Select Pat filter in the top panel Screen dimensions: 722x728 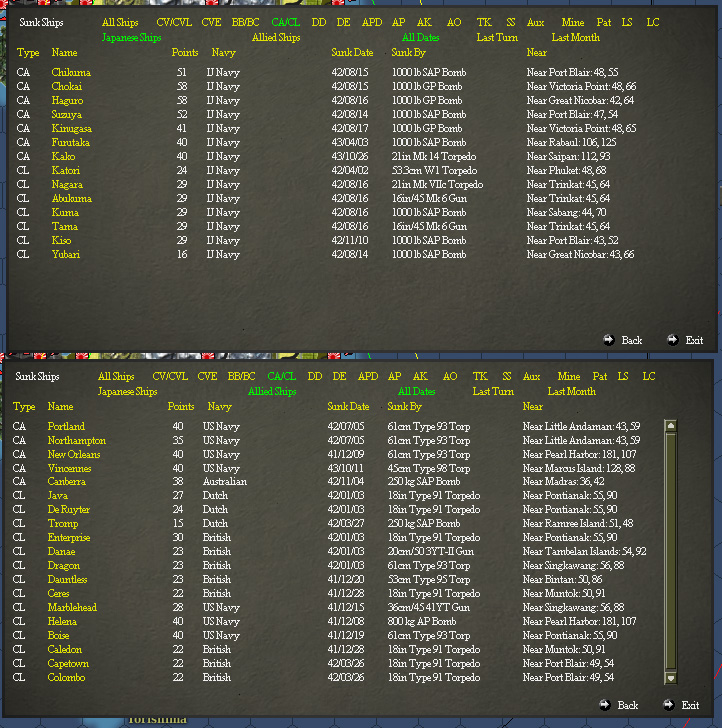tap(604, 22)
